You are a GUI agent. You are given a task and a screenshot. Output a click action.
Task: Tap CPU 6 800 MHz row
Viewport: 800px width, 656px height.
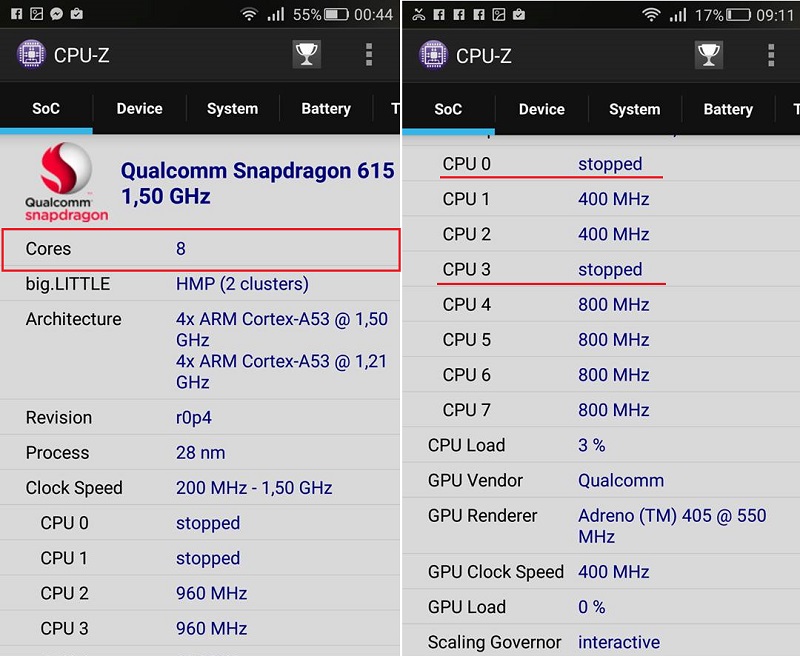(x=601, y=375)
